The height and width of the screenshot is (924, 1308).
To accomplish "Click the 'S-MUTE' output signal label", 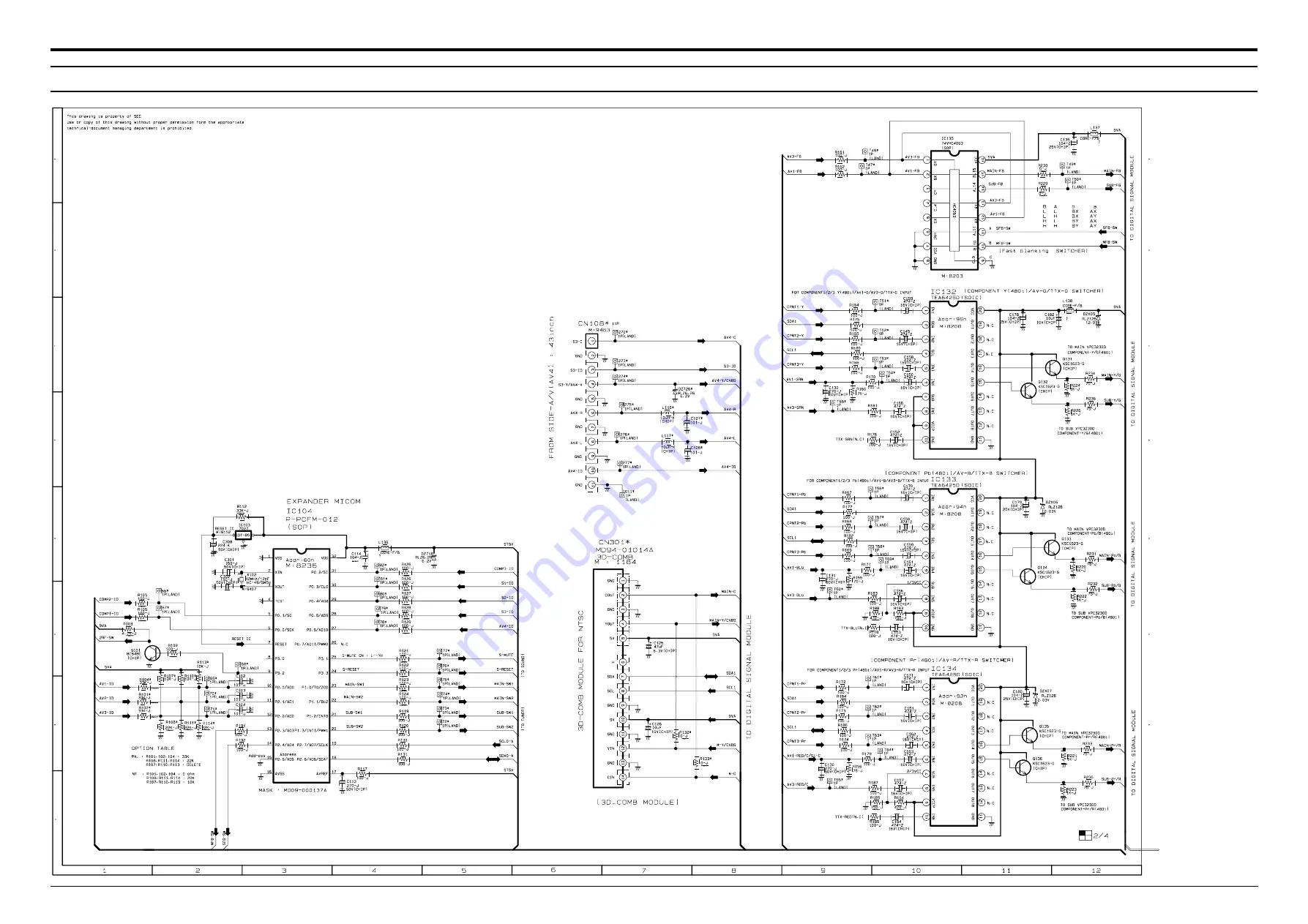I will [506, 656].
